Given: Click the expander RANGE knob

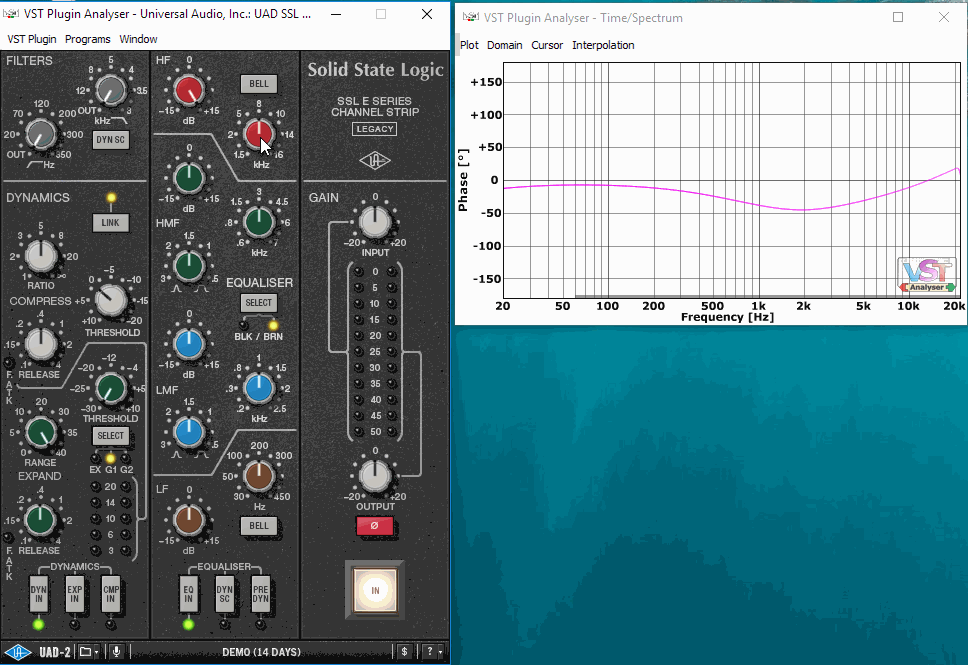Looking at the screenshot, I should pyautogui.click(x=41, y=432).
